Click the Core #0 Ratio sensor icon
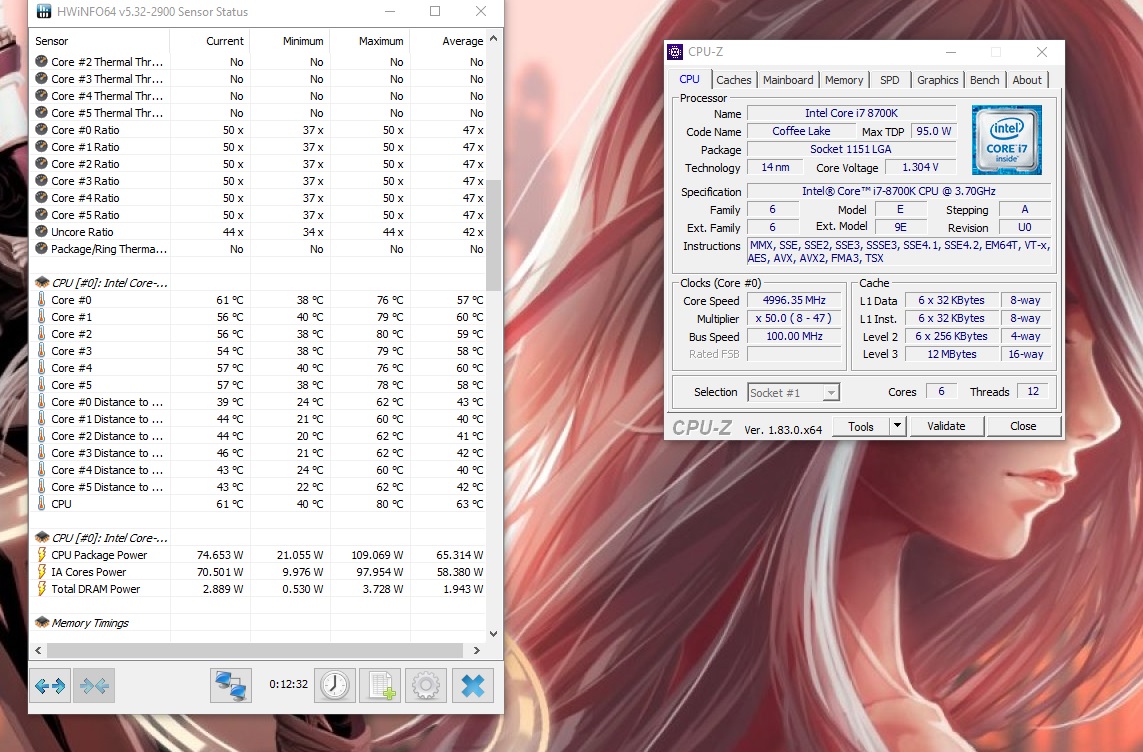Image resolution: width=1143 pixels, height=752 pixels. pos(42,130)
